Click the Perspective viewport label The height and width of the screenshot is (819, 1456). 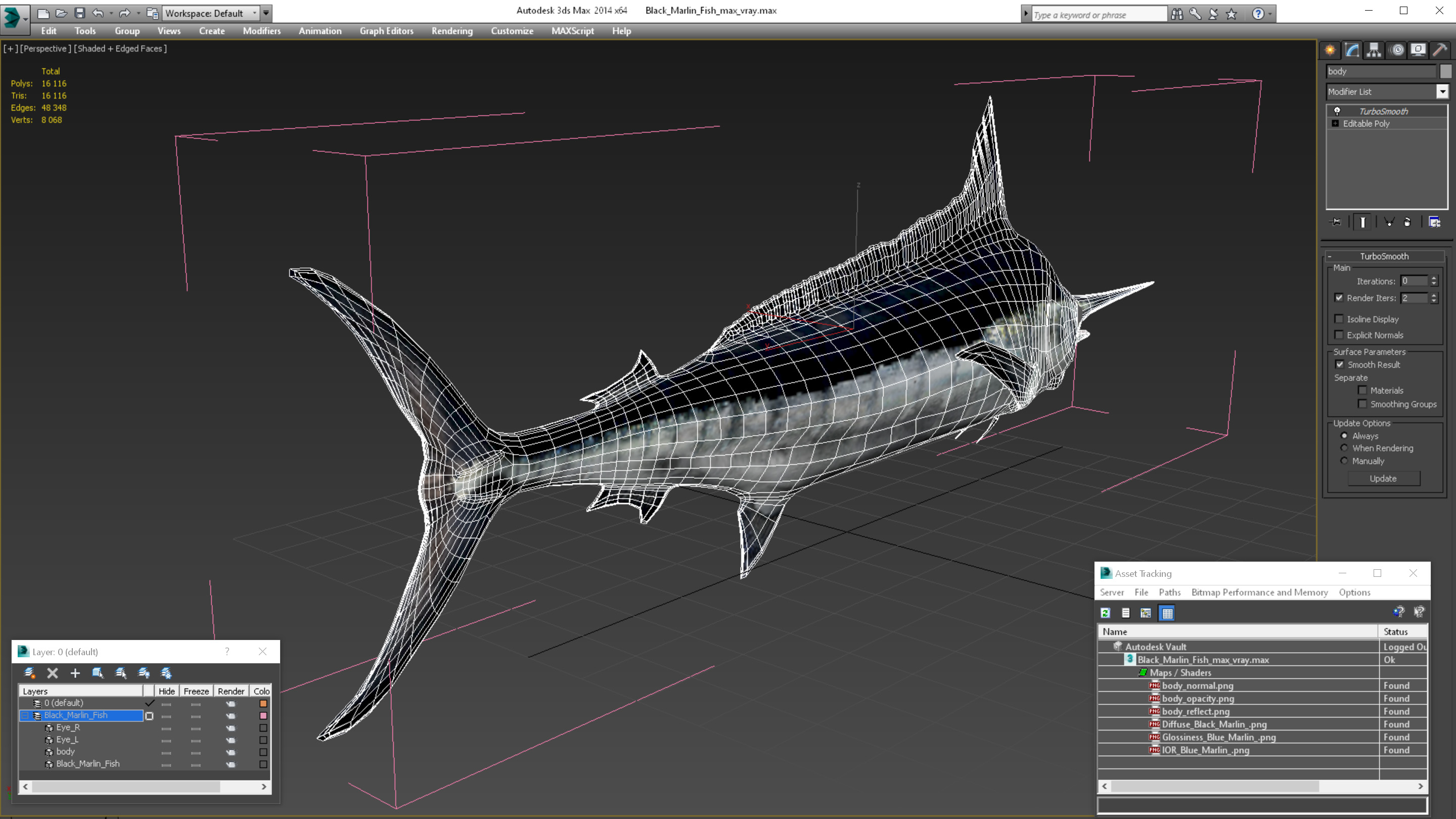[x=46, y=49]
